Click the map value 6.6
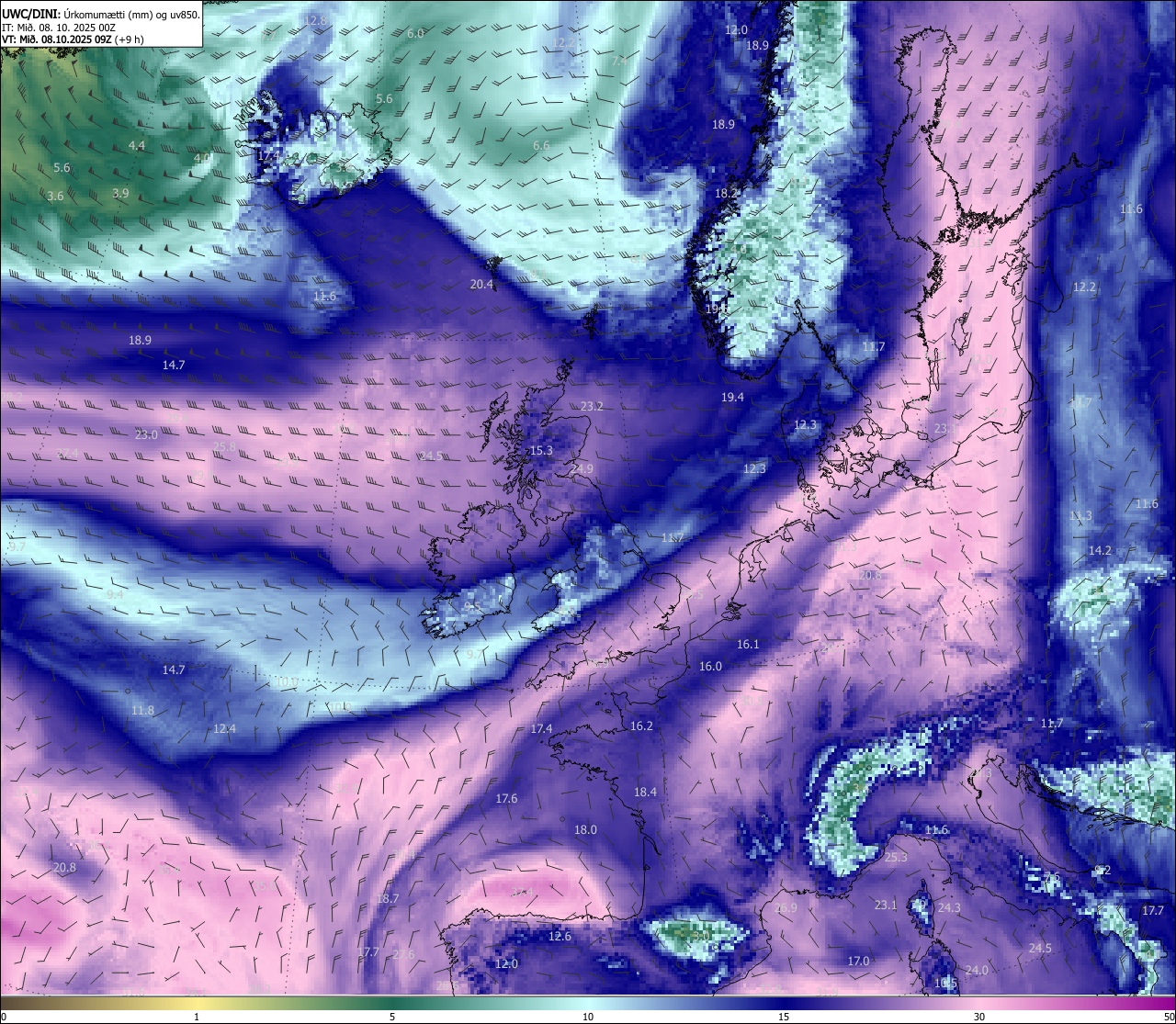 pos(541,145)
